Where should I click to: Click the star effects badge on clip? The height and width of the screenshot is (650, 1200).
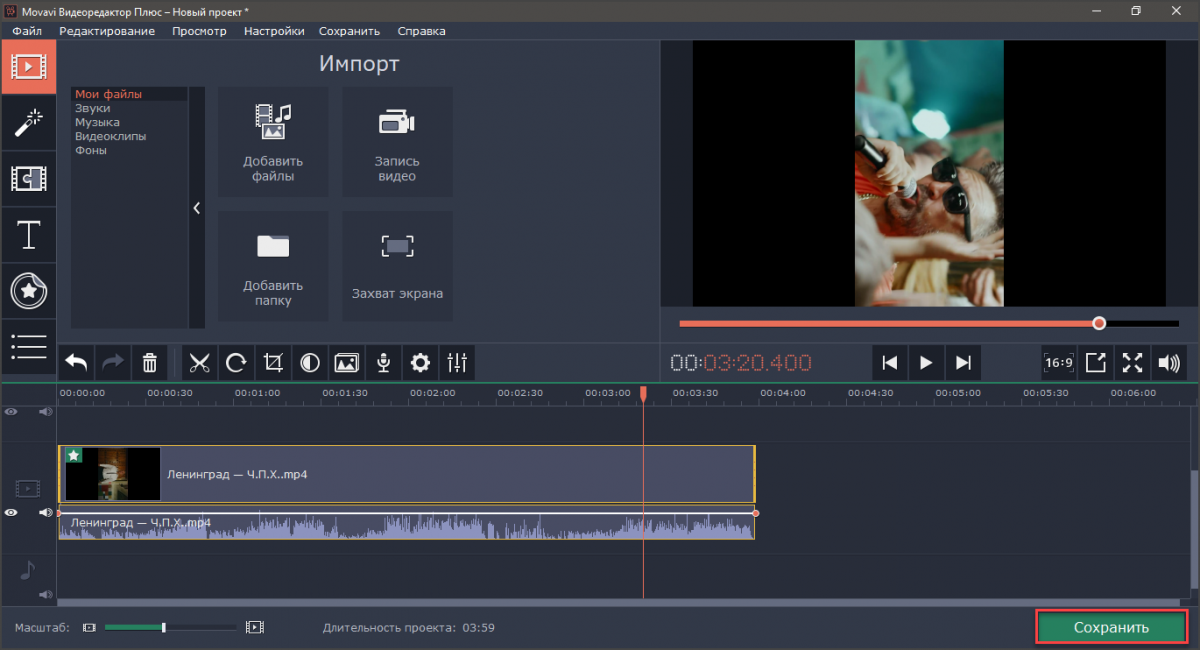[73, 455]
